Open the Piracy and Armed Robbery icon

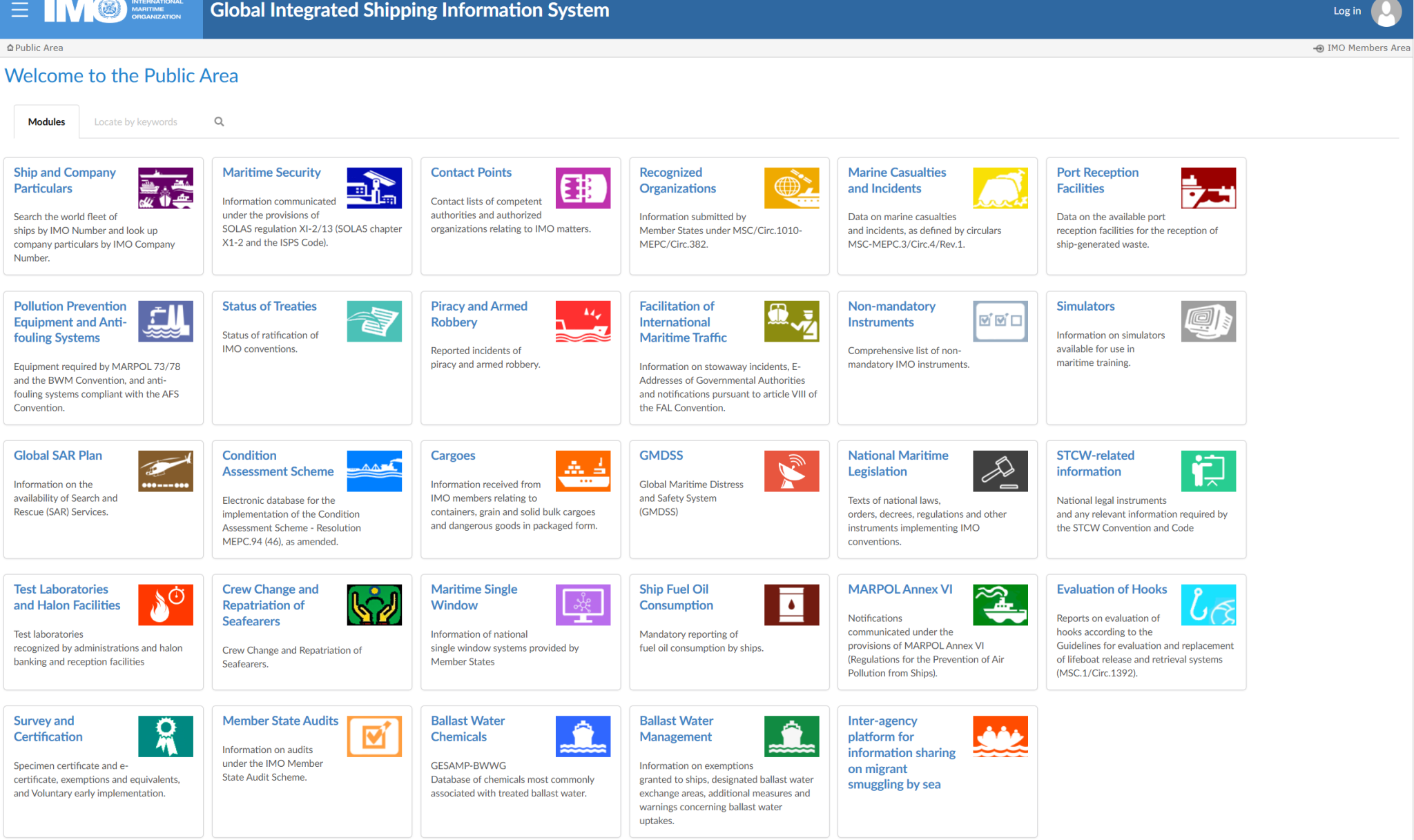(583, 321)
